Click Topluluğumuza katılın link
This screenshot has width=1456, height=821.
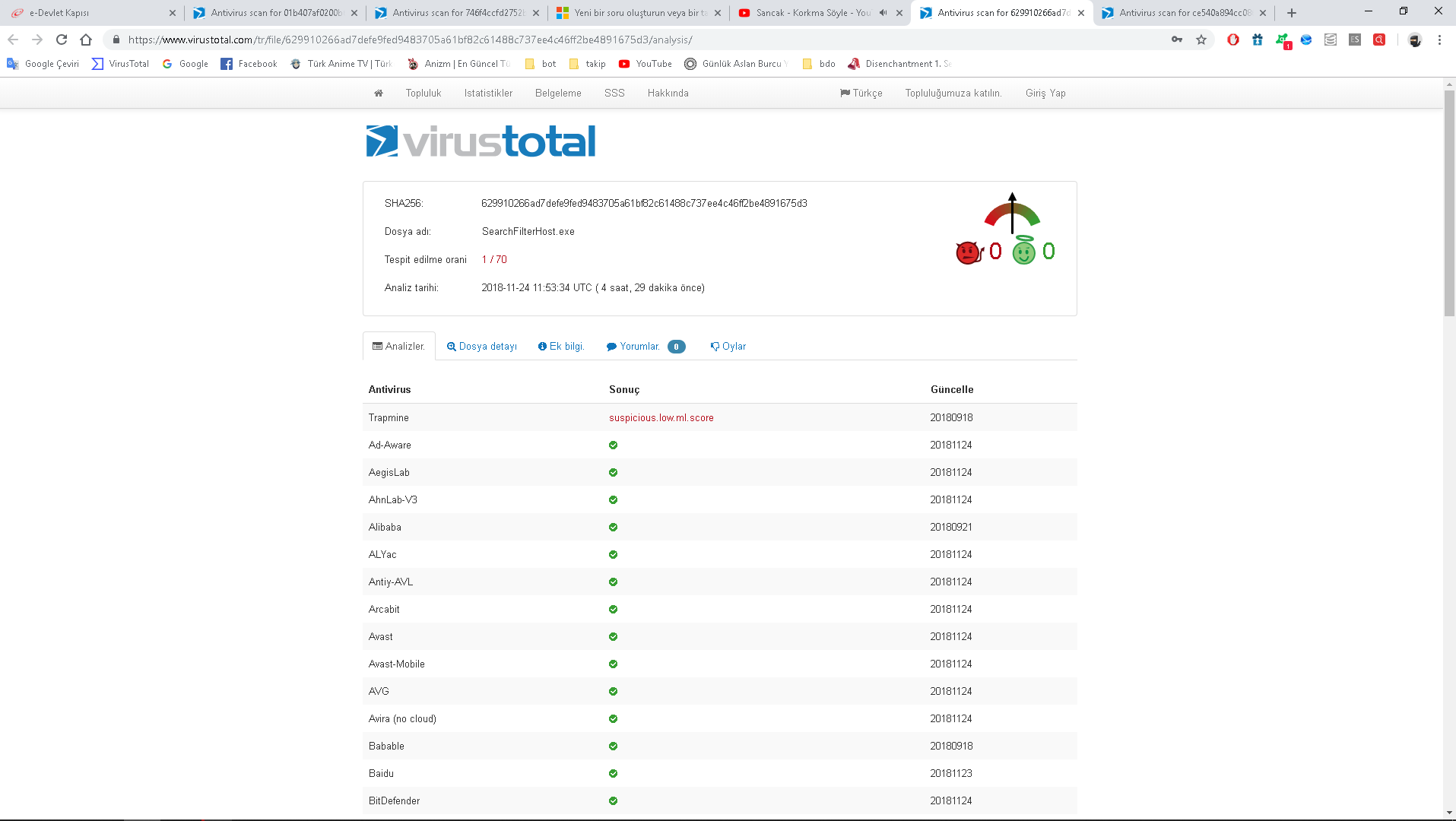[x=953, y=93]
